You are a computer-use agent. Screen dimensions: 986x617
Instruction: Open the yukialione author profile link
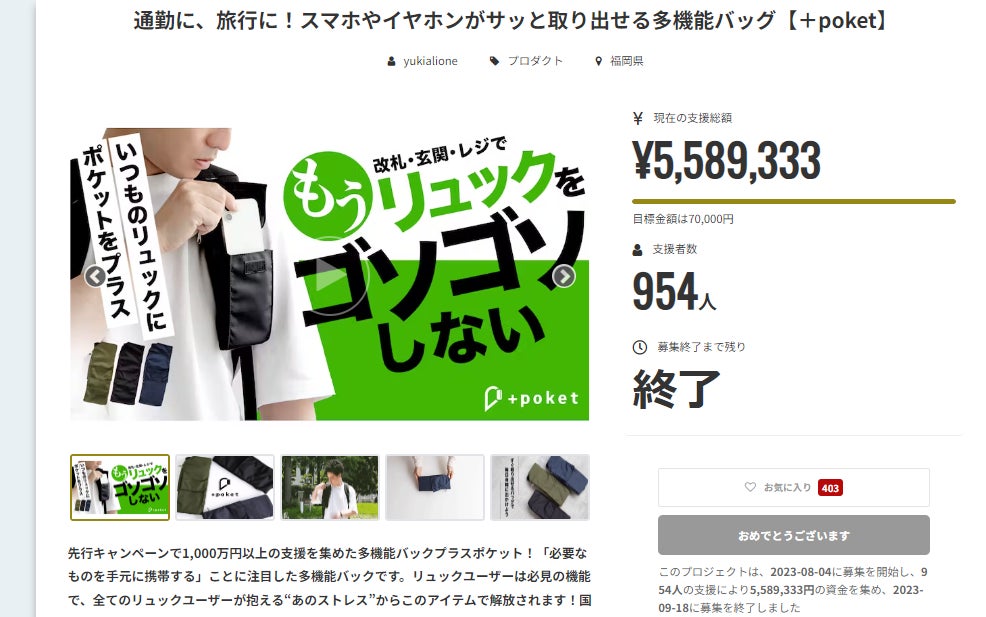430,61
